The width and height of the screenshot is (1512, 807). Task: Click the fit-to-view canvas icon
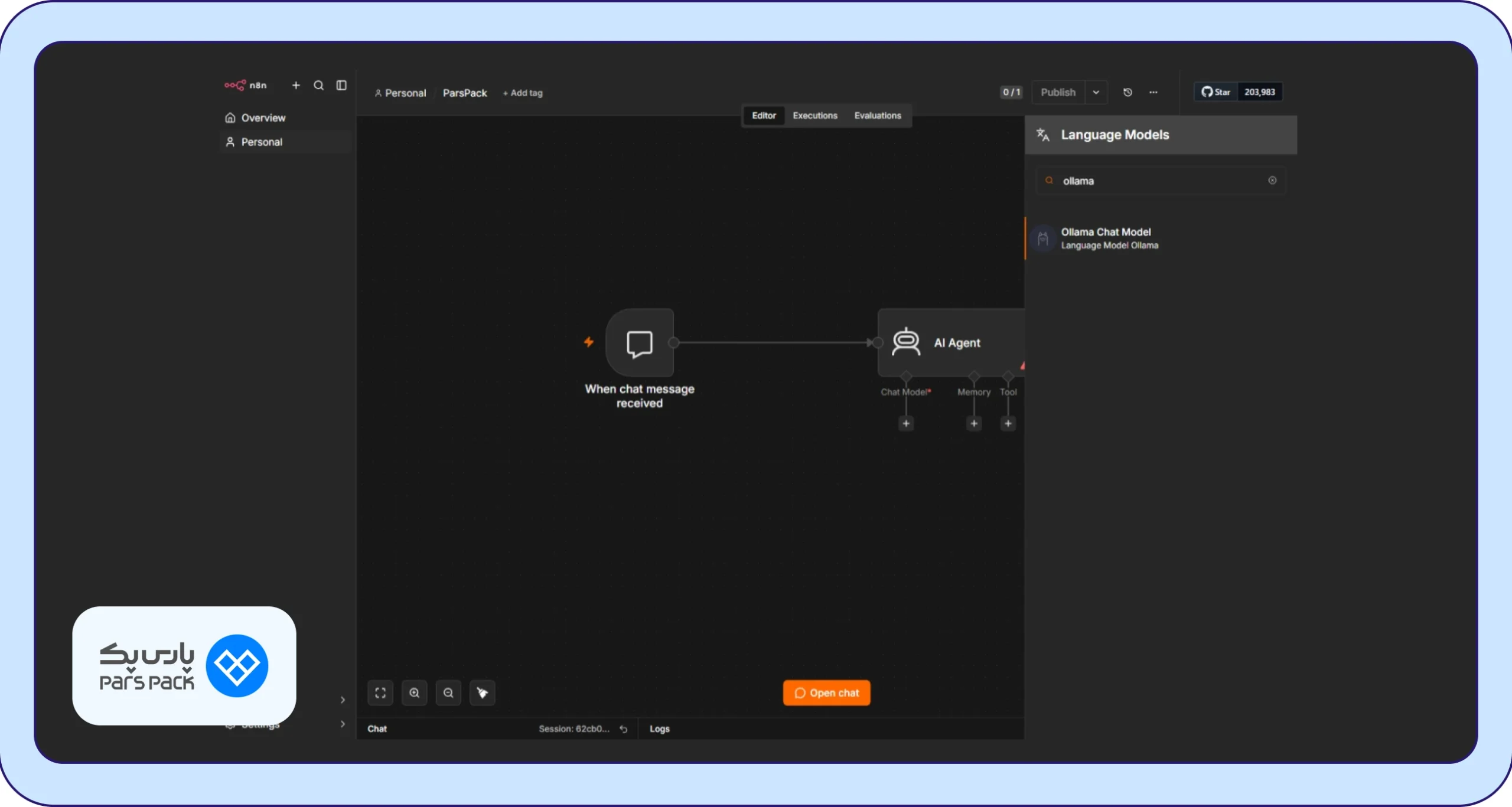[380, 694]
